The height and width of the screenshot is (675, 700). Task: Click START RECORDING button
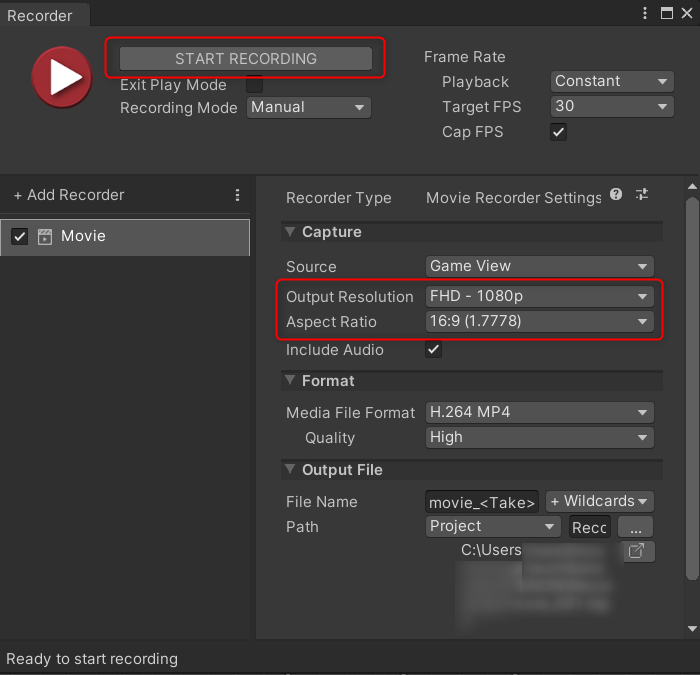pyautogui.click(x=246, y=58)
